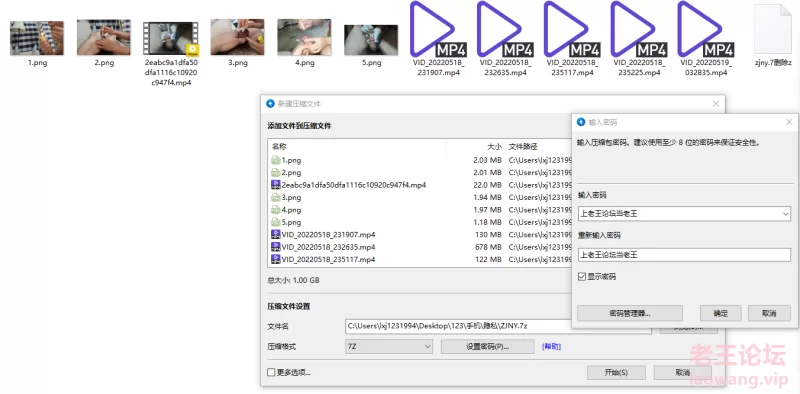This screenshot has height=394, width=800.
Task: Confirm the password with 确定
Action: point(720,313)
